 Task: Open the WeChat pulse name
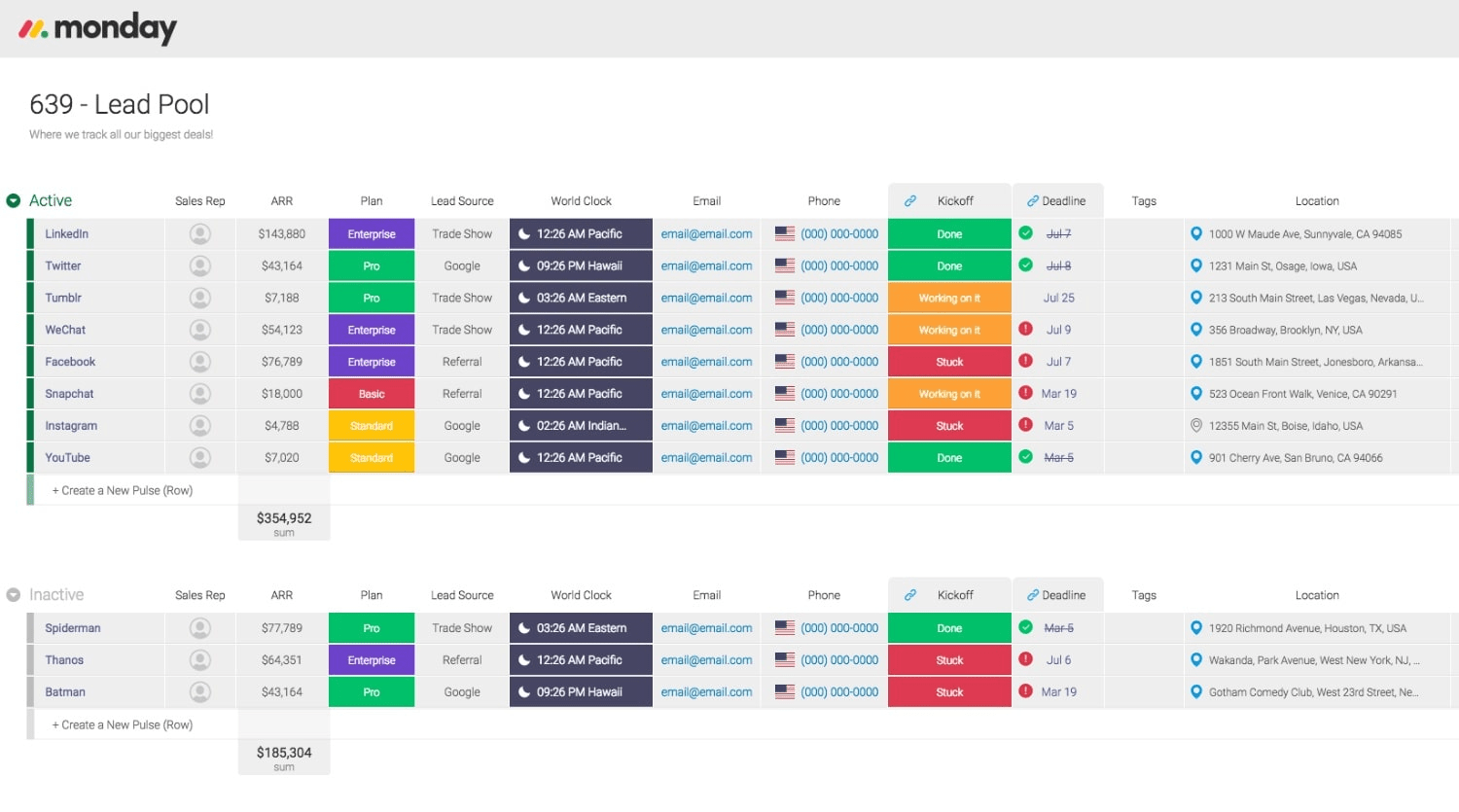(x=65, y=330)
